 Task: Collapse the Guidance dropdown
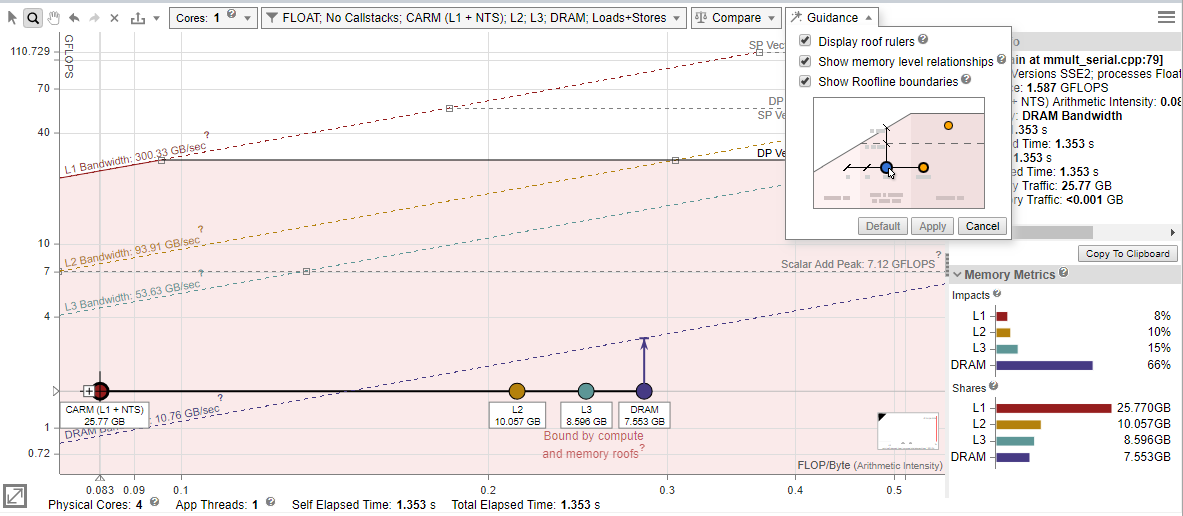[831, 17]
